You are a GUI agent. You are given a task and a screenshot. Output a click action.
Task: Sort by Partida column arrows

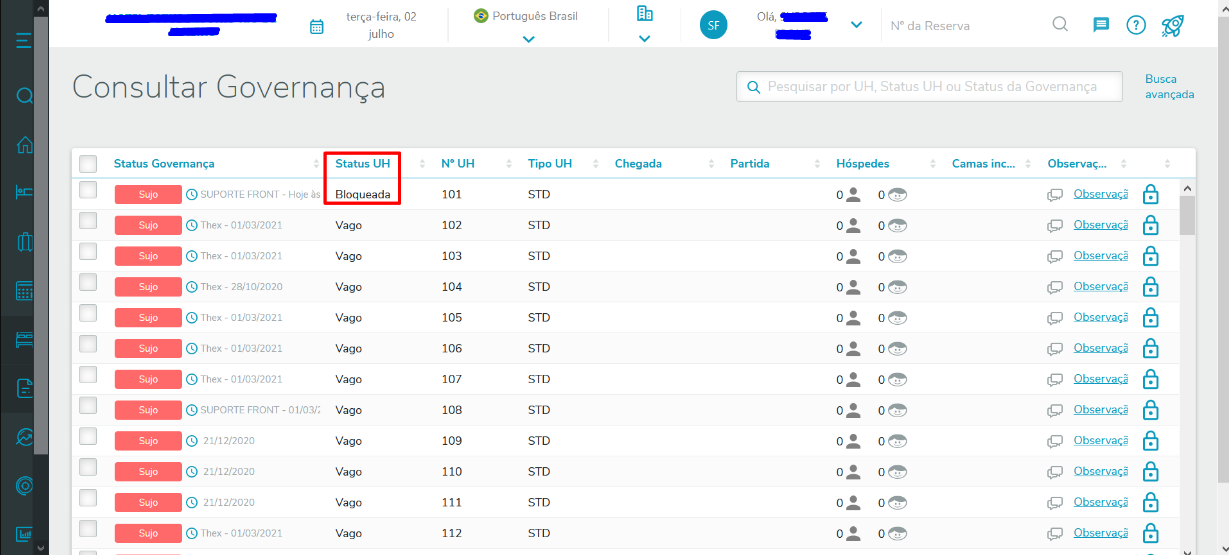[x=817, y=164]
